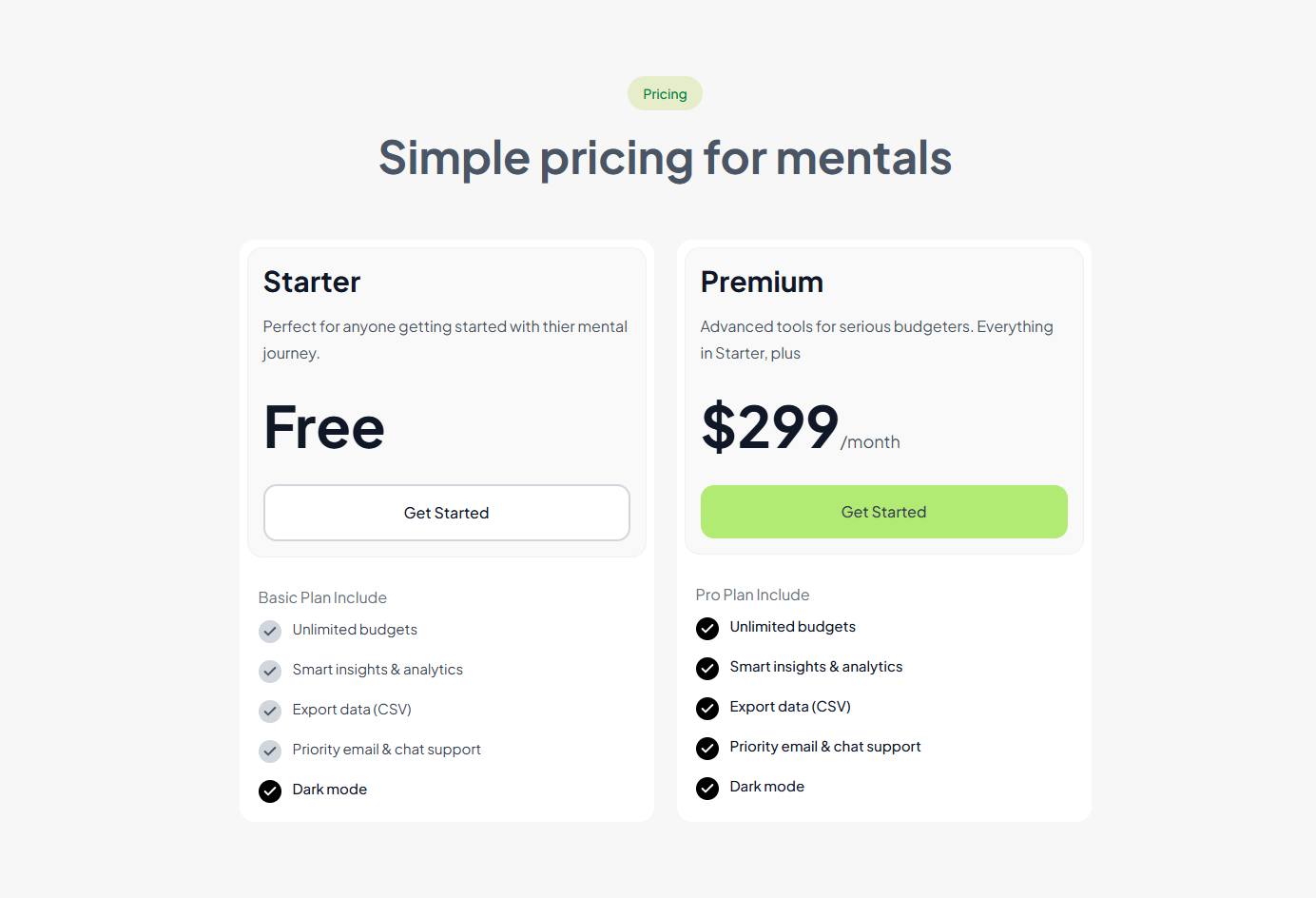
Task: Click Premium's Dark mode check icon
Action: click(707, 789)
